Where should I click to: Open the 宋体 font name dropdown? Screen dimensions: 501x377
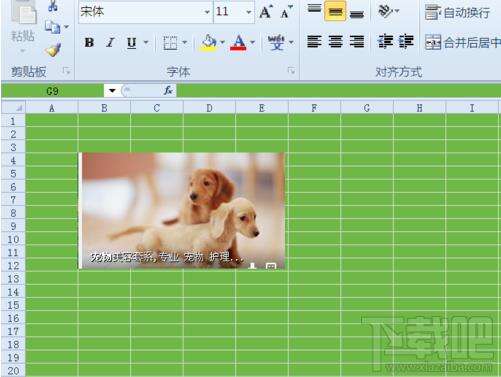207,12
